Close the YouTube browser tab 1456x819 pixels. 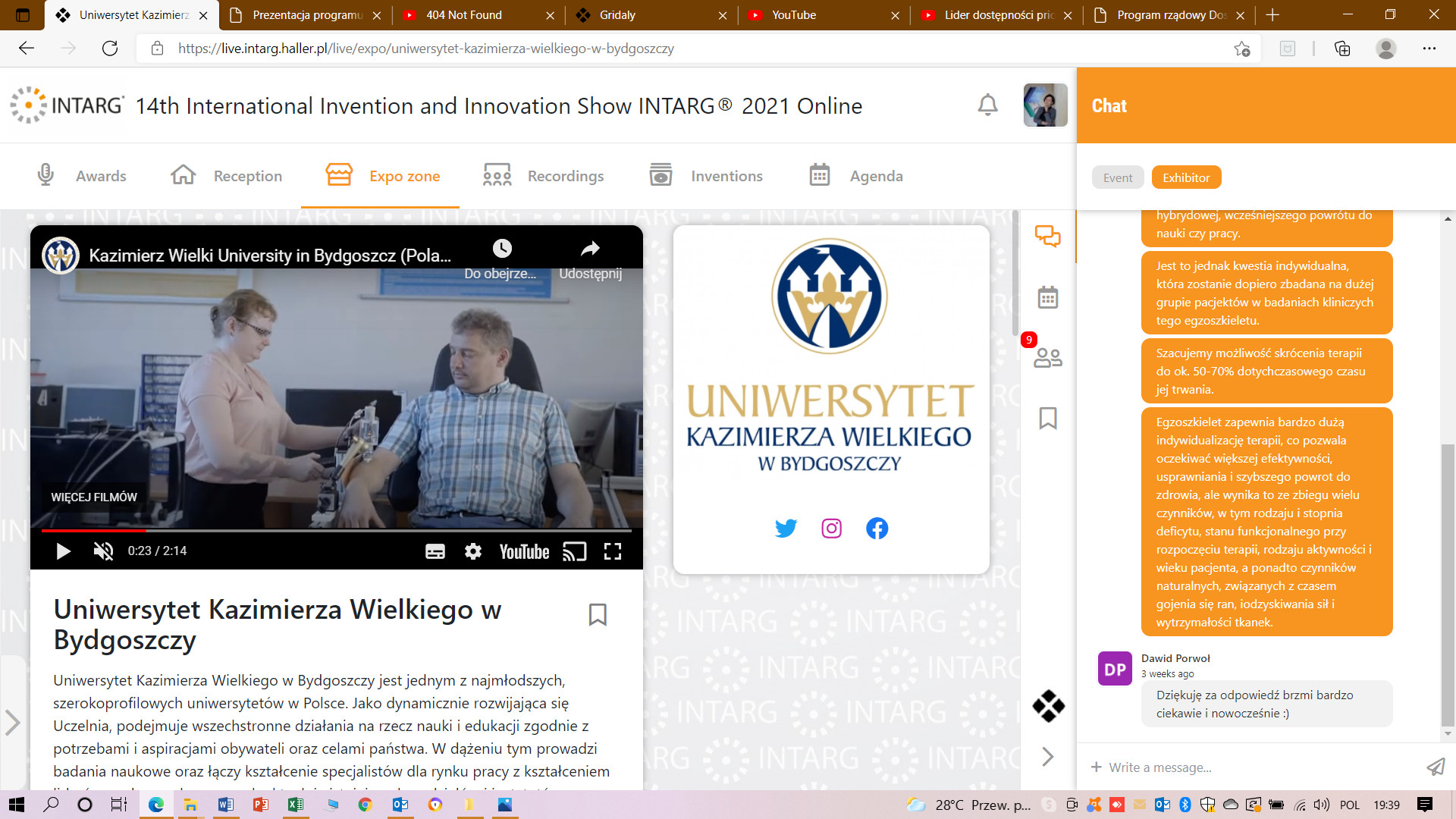click(895, 15)
